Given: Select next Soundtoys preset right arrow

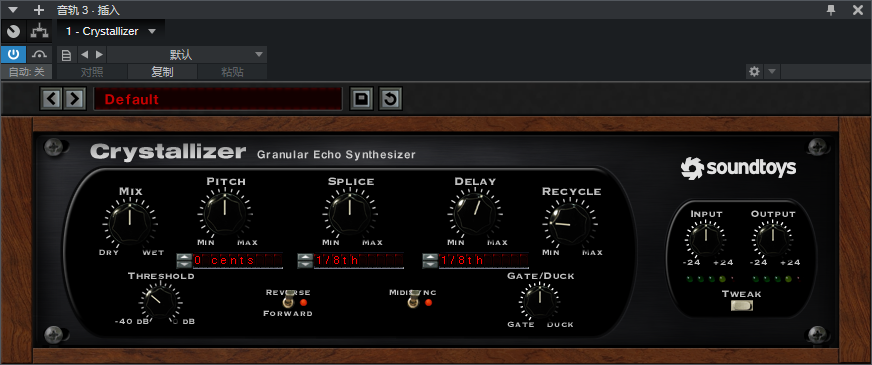Looking at the screenshot, I should [x=74, y=99].
